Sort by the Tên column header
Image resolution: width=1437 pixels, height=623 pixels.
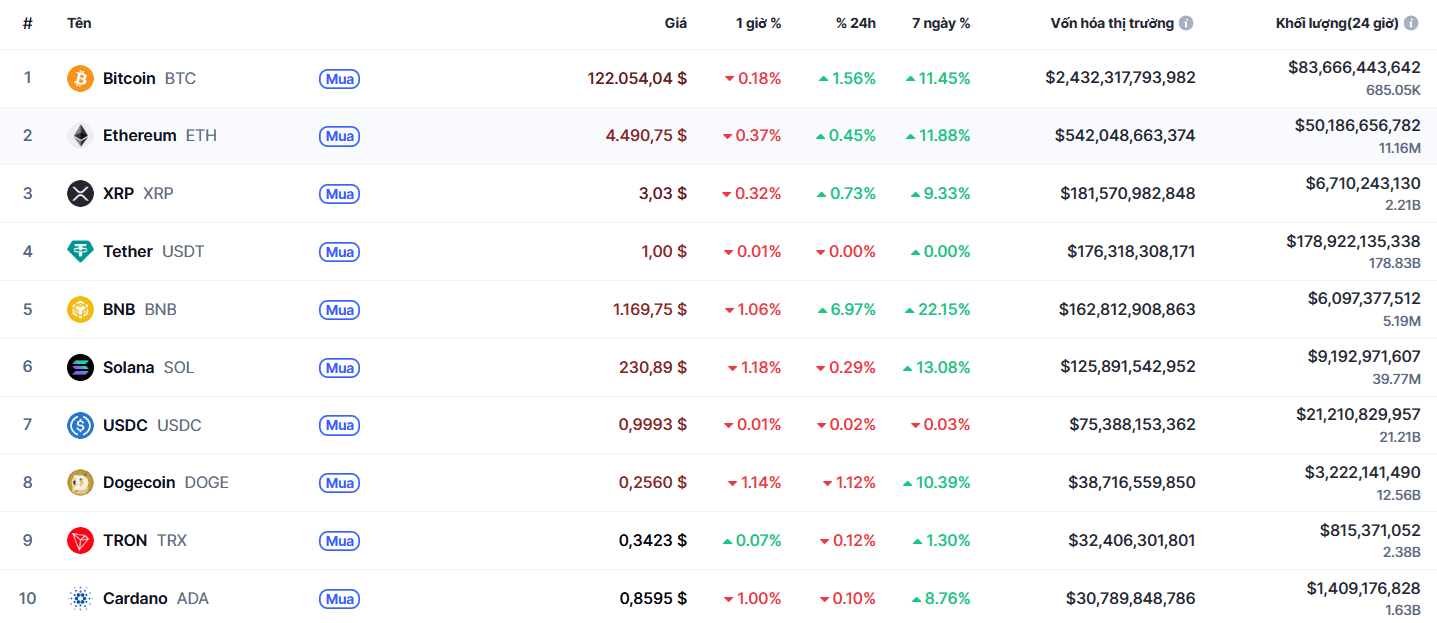tap(79, 23)
